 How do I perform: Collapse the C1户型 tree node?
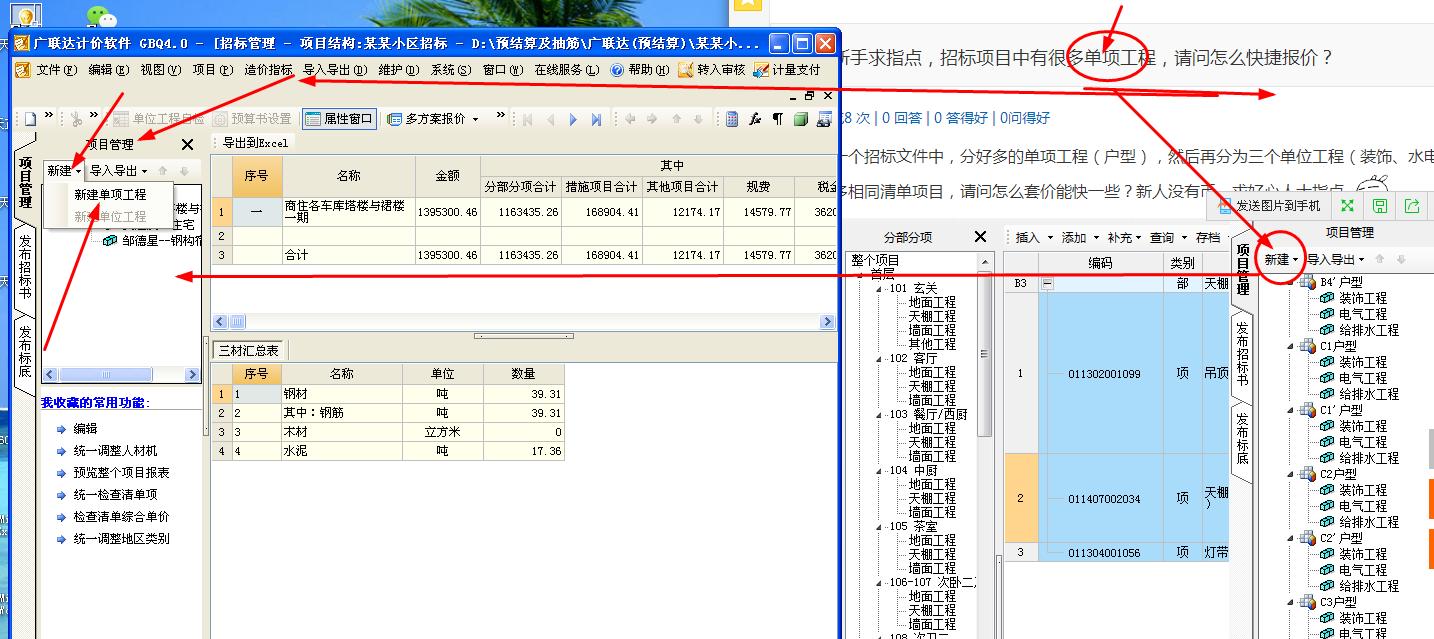(1292, 346)
